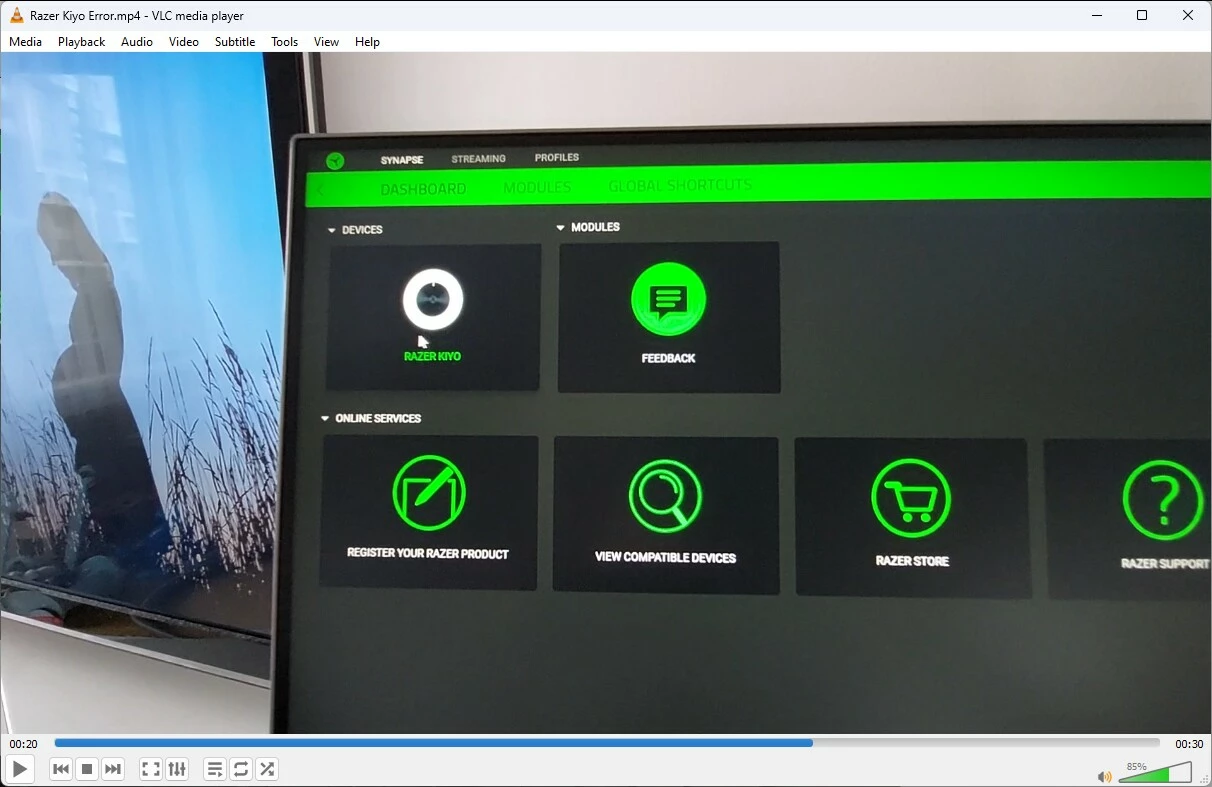
Task: Open the Media menu
Action: [x=26, y=42]
